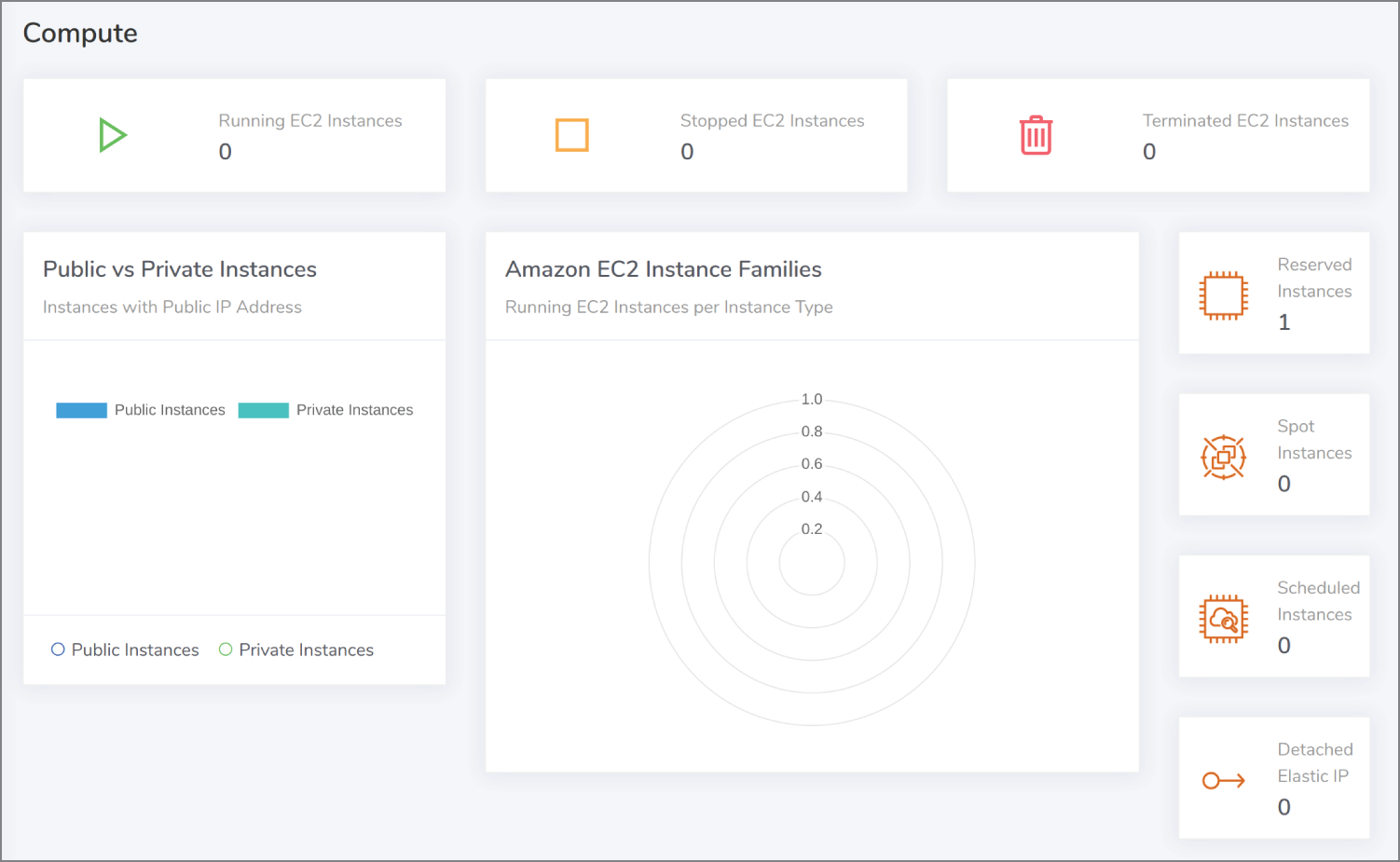Click the Reserved Instances label

point(1314,278)
